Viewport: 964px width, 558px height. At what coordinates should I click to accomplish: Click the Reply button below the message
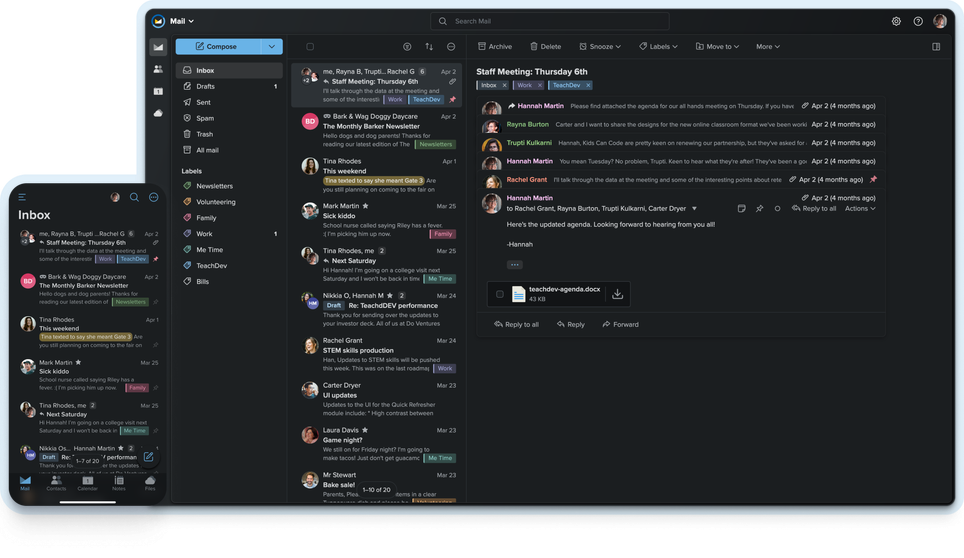point(571,324)
